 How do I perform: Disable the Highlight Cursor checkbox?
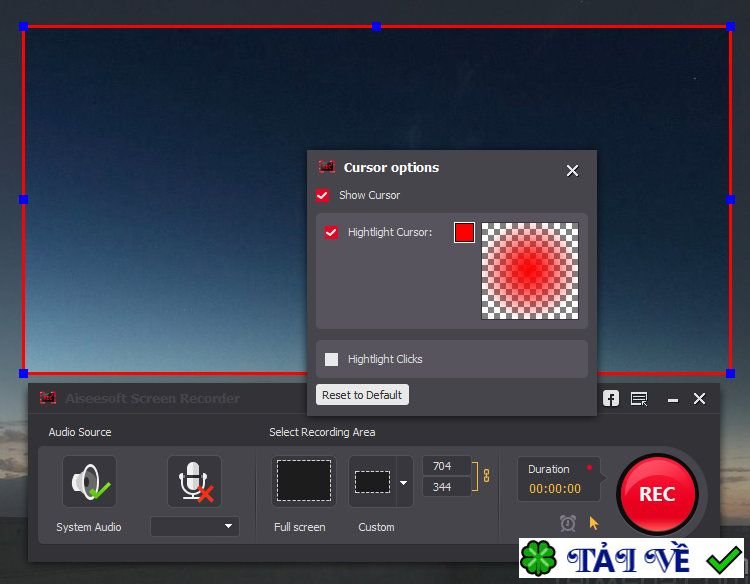pos(331,232)
